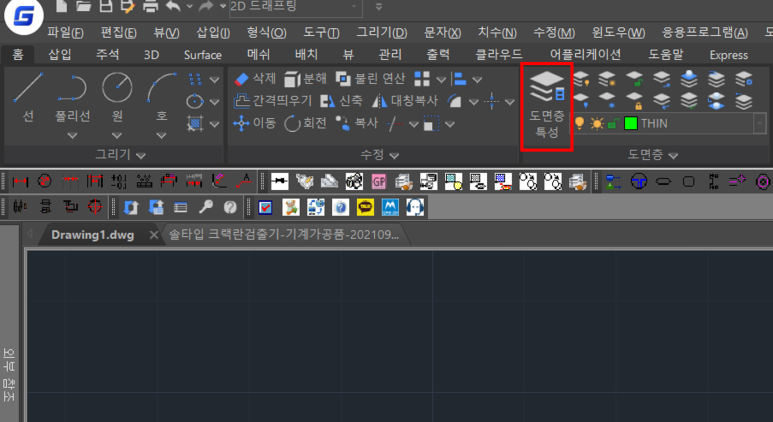773x422 pixels.
Task: Expand the 원 dropdown arrow
Action: tap(117, 136)
